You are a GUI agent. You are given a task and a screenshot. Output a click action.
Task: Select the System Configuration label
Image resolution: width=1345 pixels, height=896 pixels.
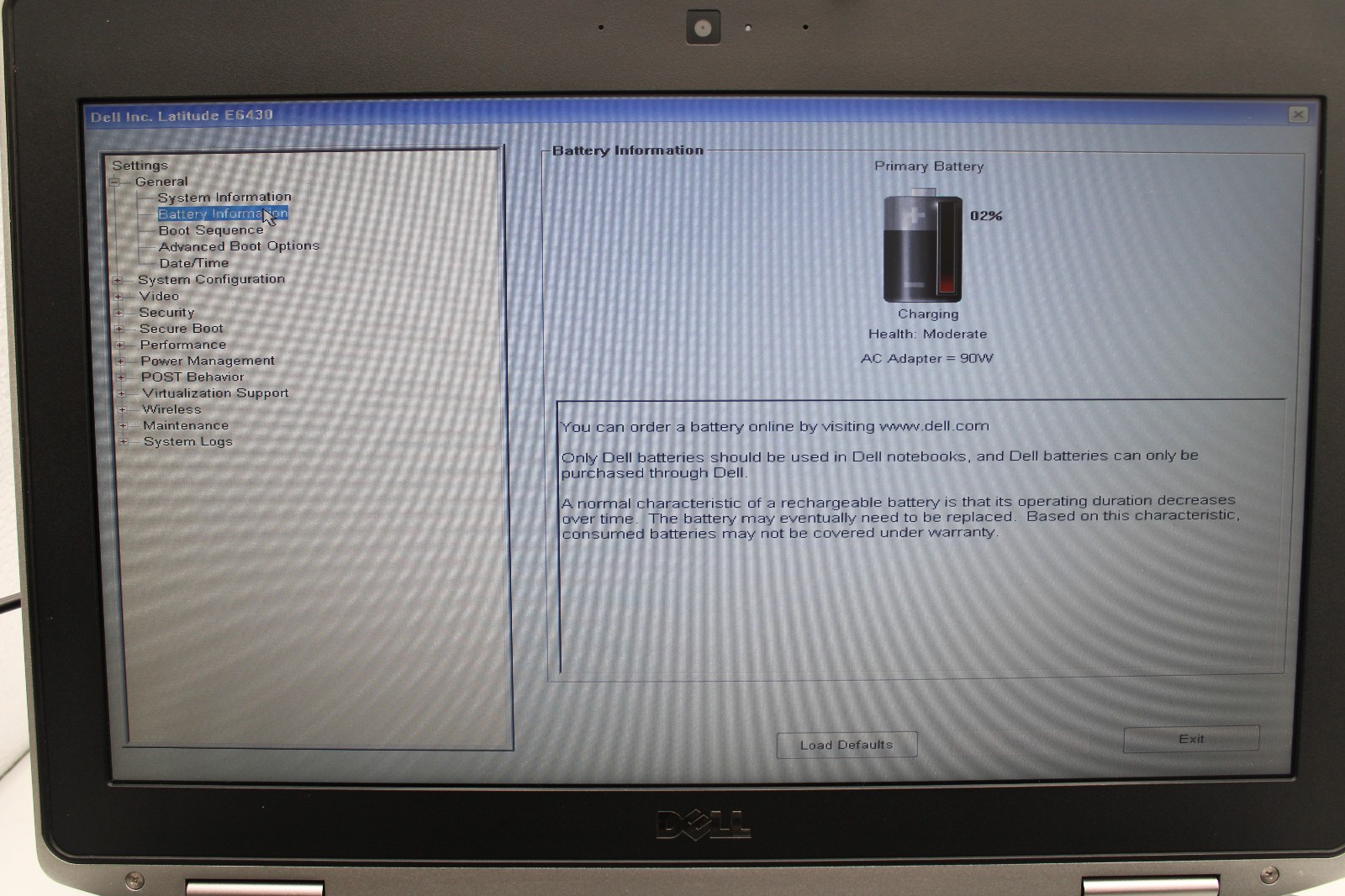point(211,279)
